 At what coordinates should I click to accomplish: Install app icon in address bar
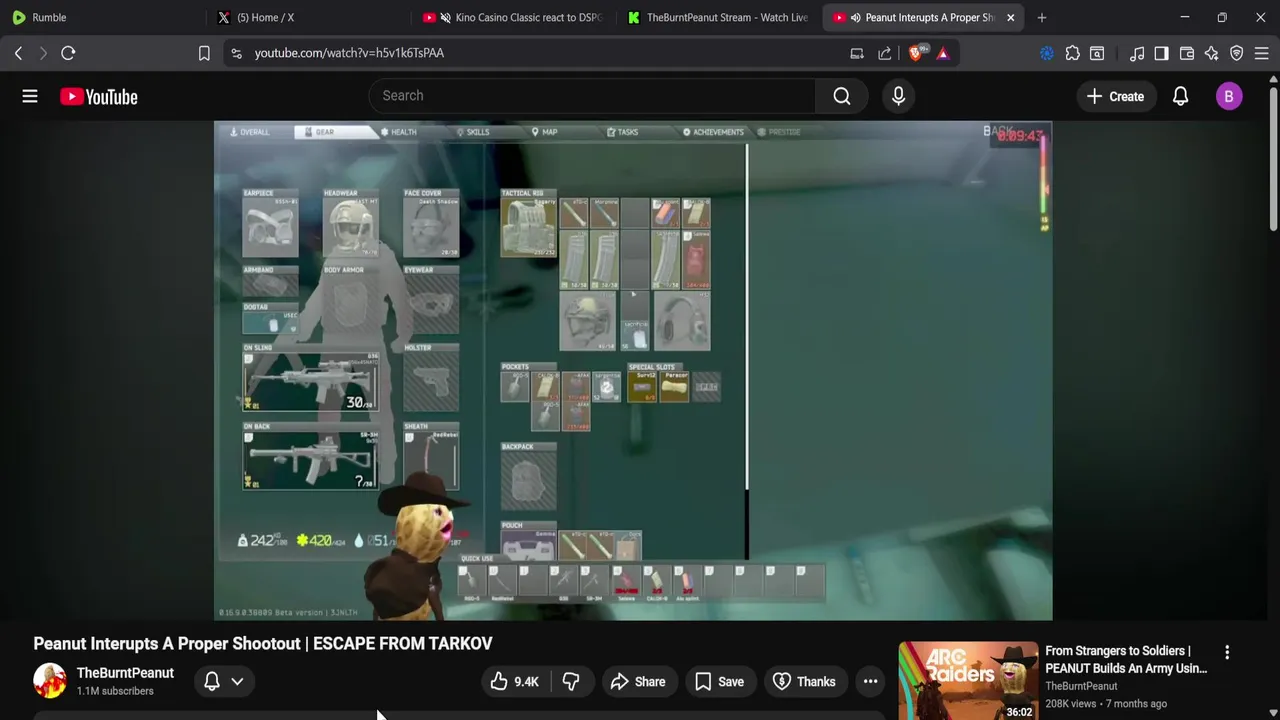pos(857,53)
